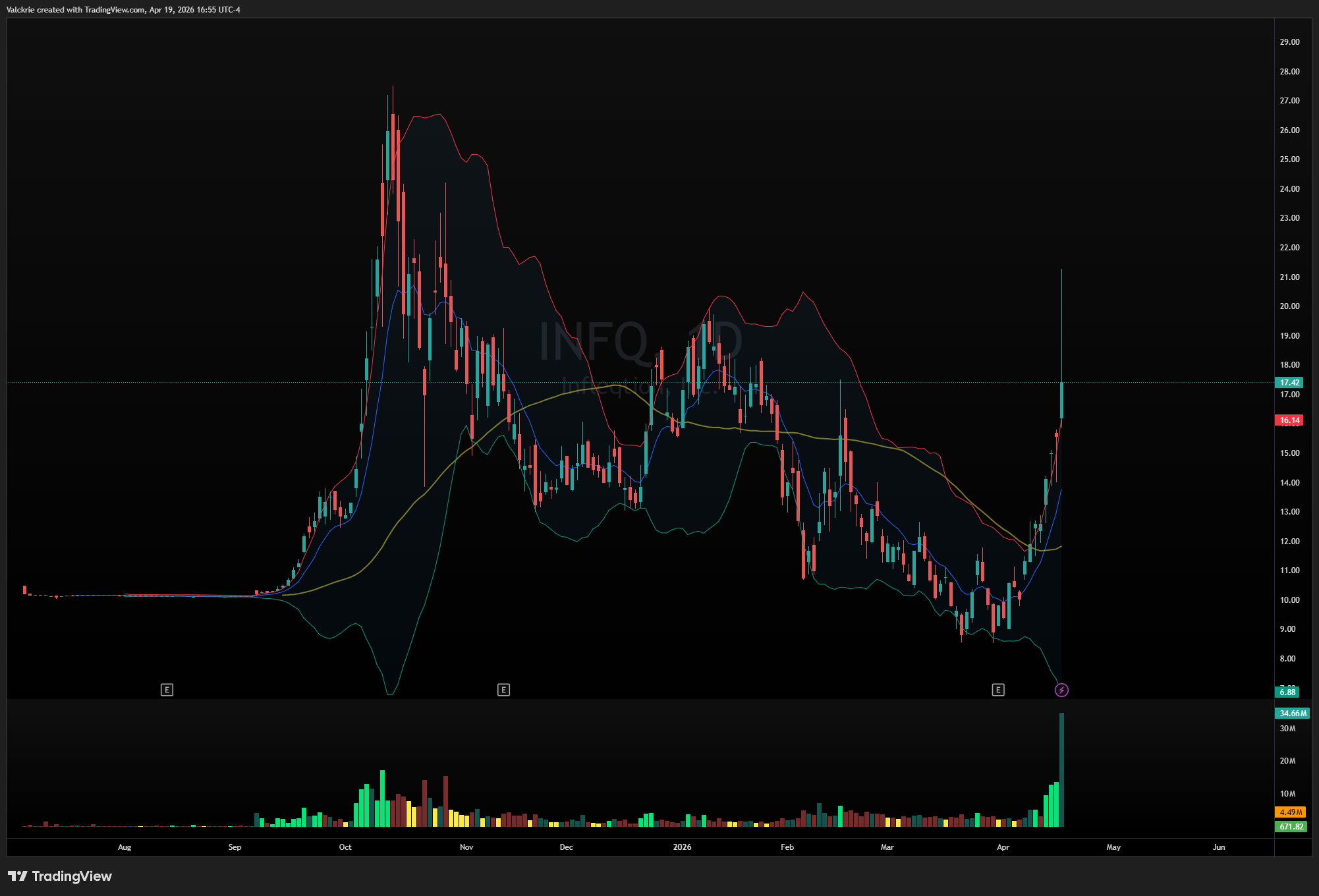This screenshot has width=1319, height=896.
Task: Click the 20.00 price scale value
Action: pyautogui.click(x=1289, y=306)
